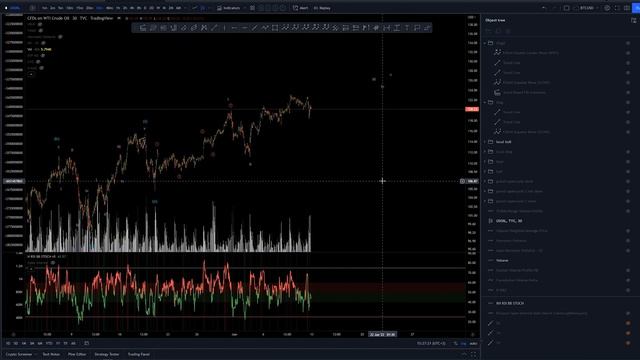The image size is (640, 360).
Task: Select the Vertical Line tool in floating toolbar
Action: [x=224, y=28]
